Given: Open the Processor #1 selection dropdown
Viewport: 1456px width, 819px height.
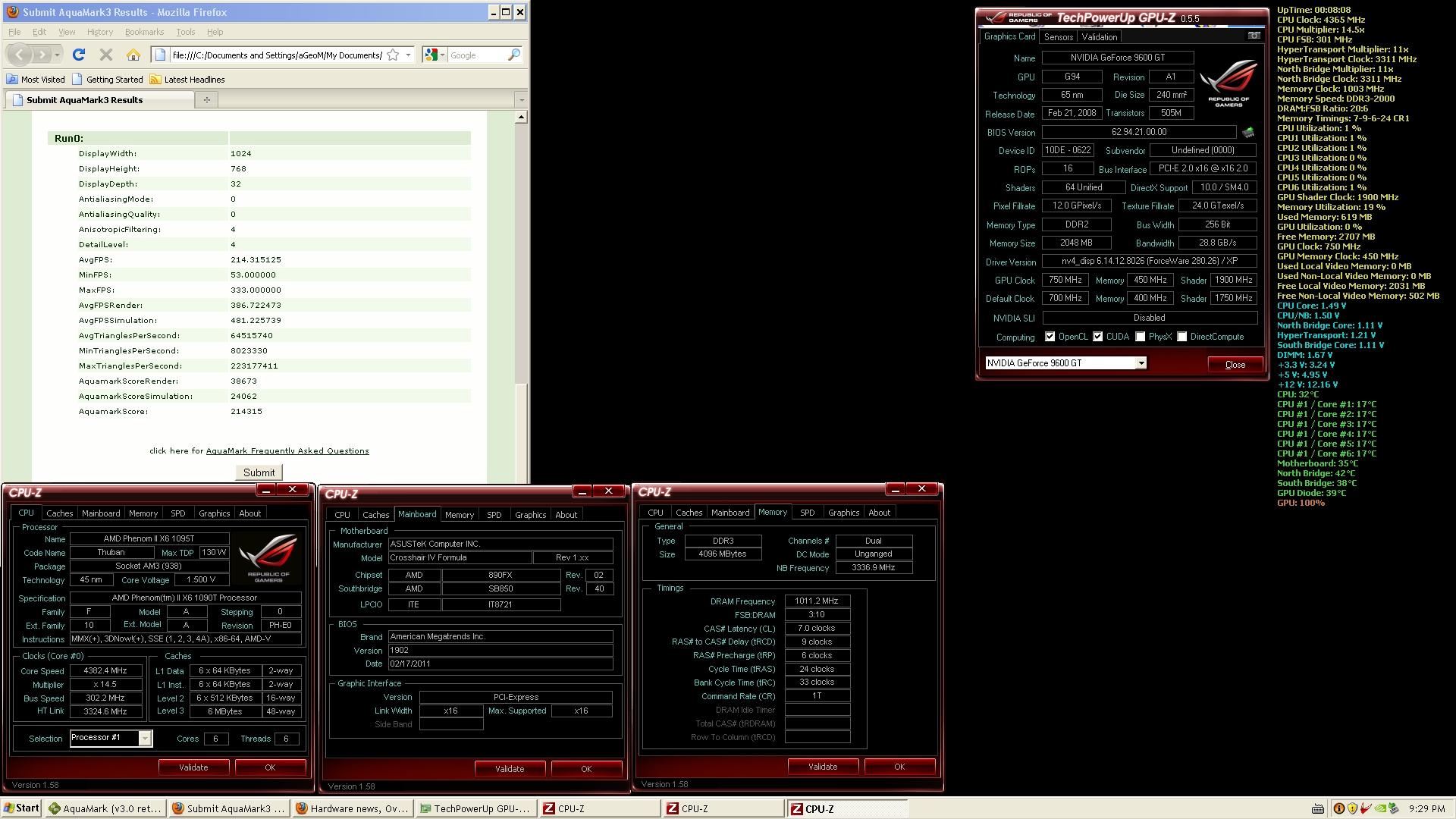Looking at the screenshot, I should click(x=145, y=738).
